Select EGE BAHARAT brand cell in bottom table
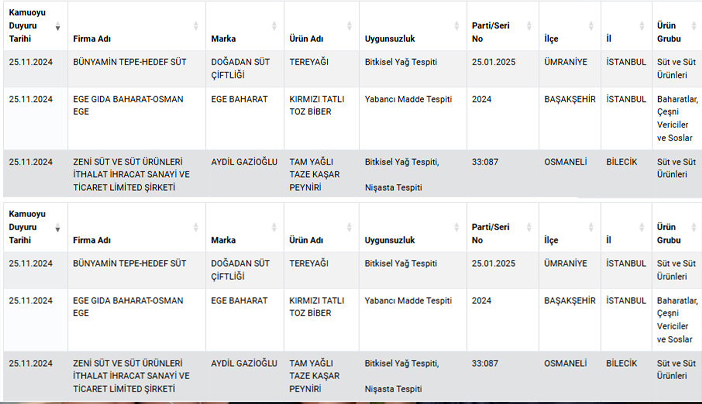 (240, 300)
